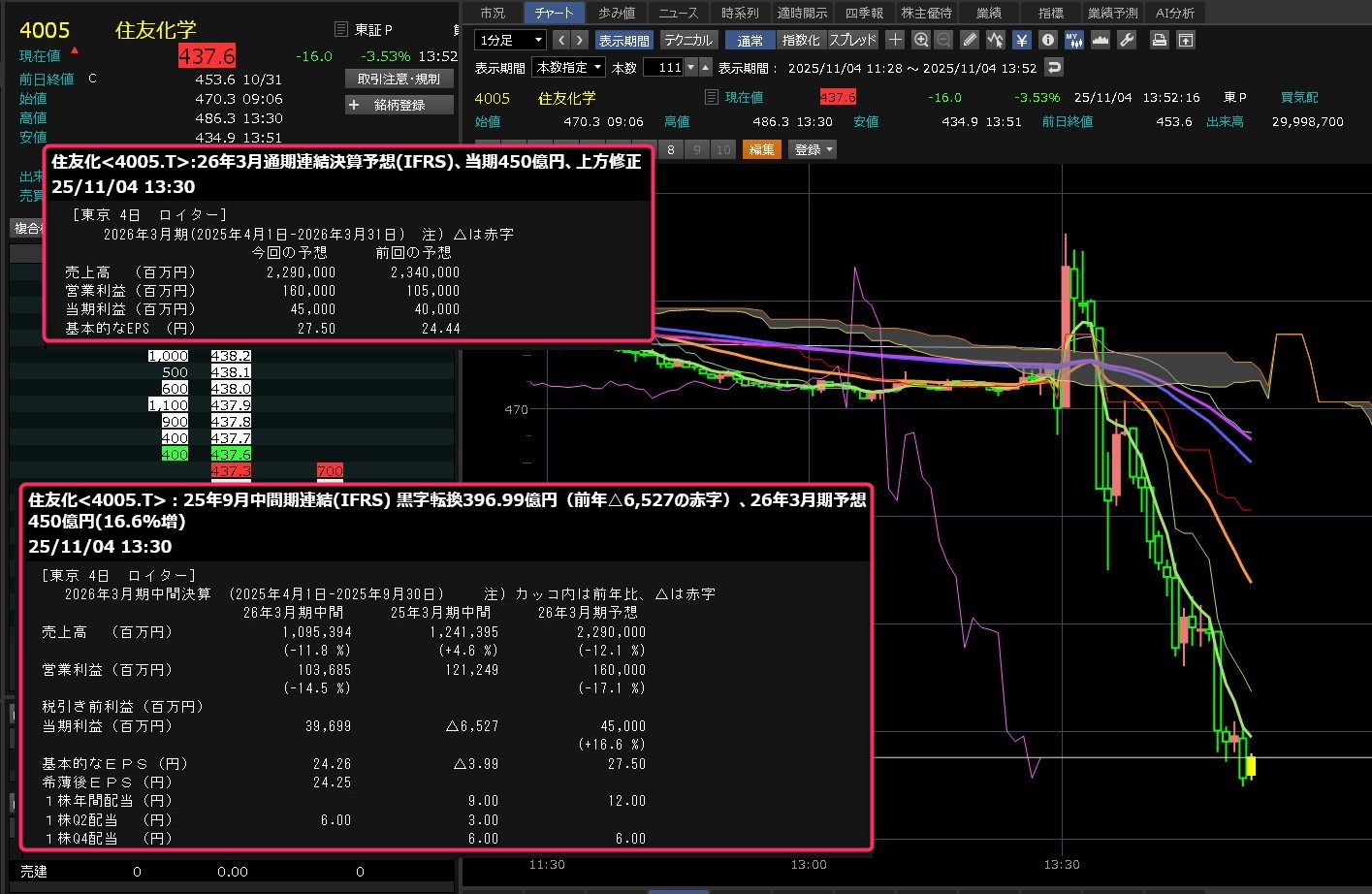Image resolution: width=1372 pixels, height=894 pixels.
Task: Click the orange 編集 button
Action: [x=762, y=149]
